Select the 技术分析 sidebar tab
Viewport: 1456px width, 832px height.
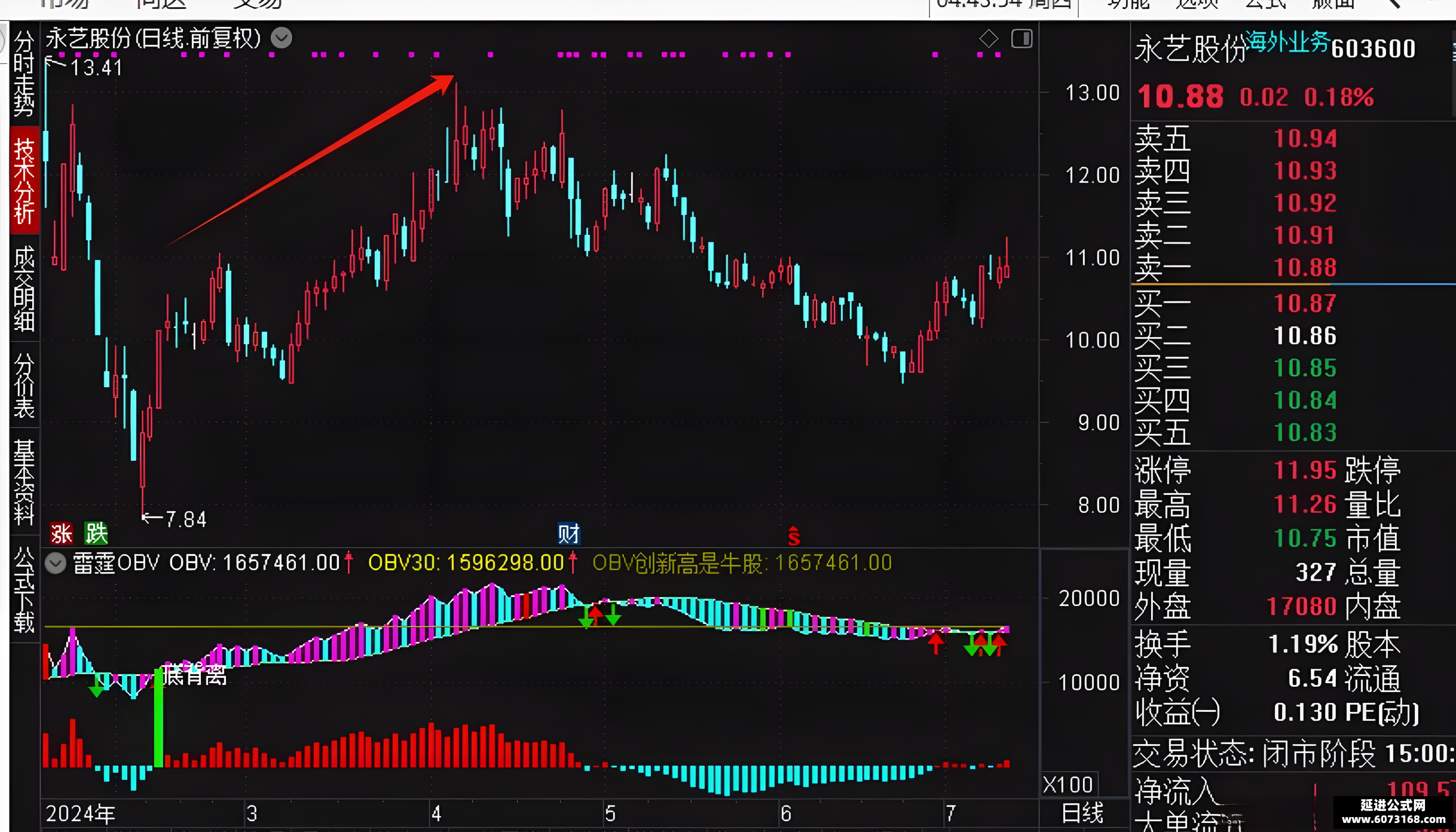click(x=24, y=181)
